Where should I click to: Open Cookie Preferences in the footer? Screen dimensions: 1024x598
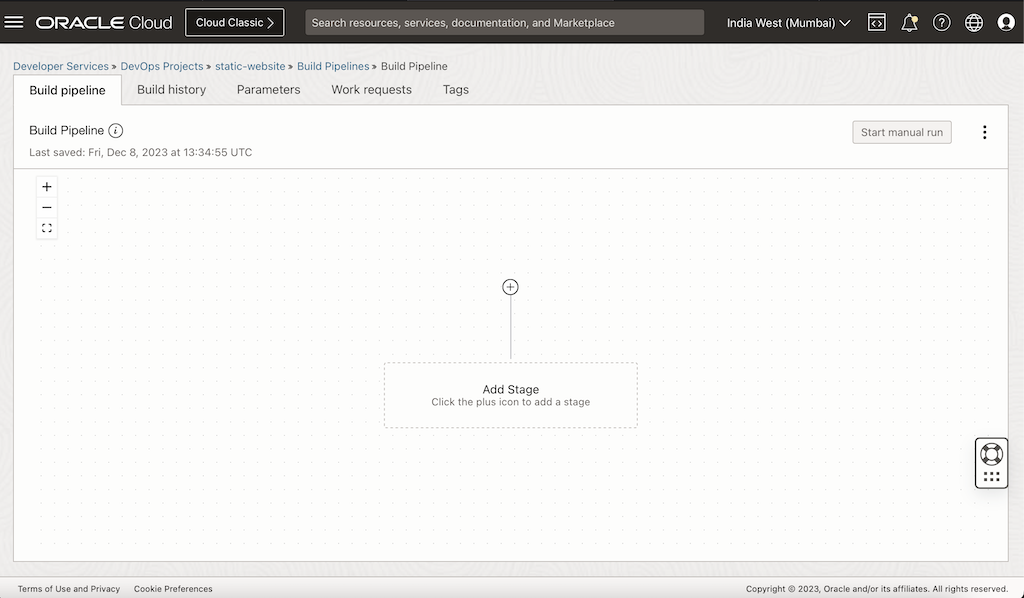click(173, 588)
